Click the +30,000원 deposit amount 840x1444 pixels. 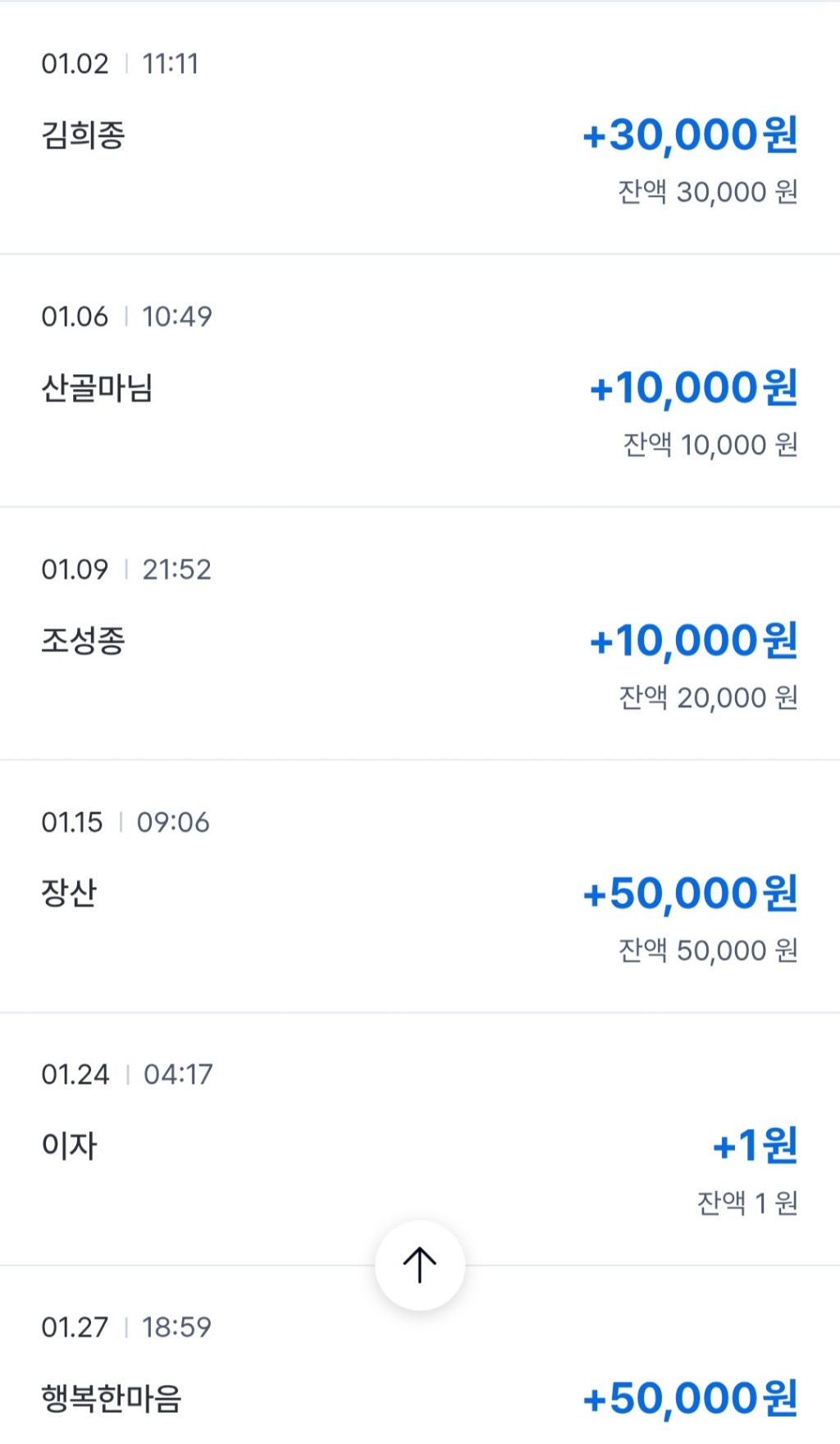coord(689,135)
